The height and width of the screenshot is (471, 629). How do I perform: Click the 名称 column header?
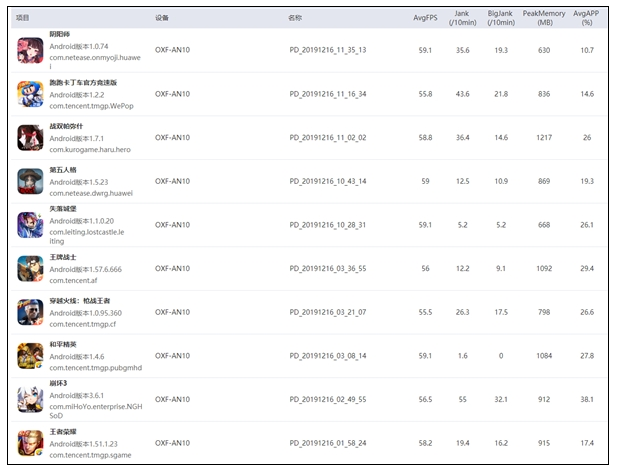pyautogui.click(x=295, y=18)
